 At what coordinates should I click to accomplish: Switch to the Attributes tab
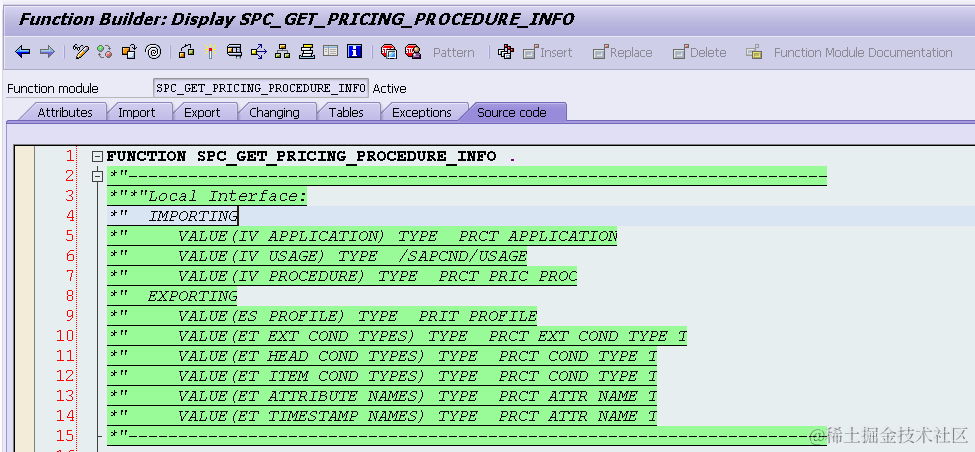point(65,113)
